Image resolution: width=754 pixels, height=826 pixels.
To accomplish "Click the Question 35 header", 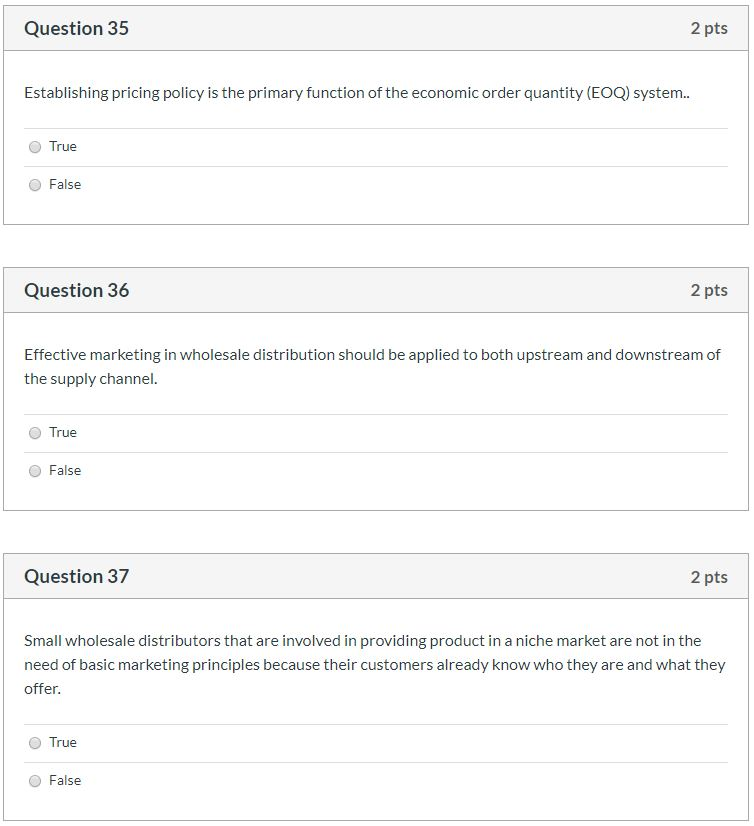I will point(76,28).
